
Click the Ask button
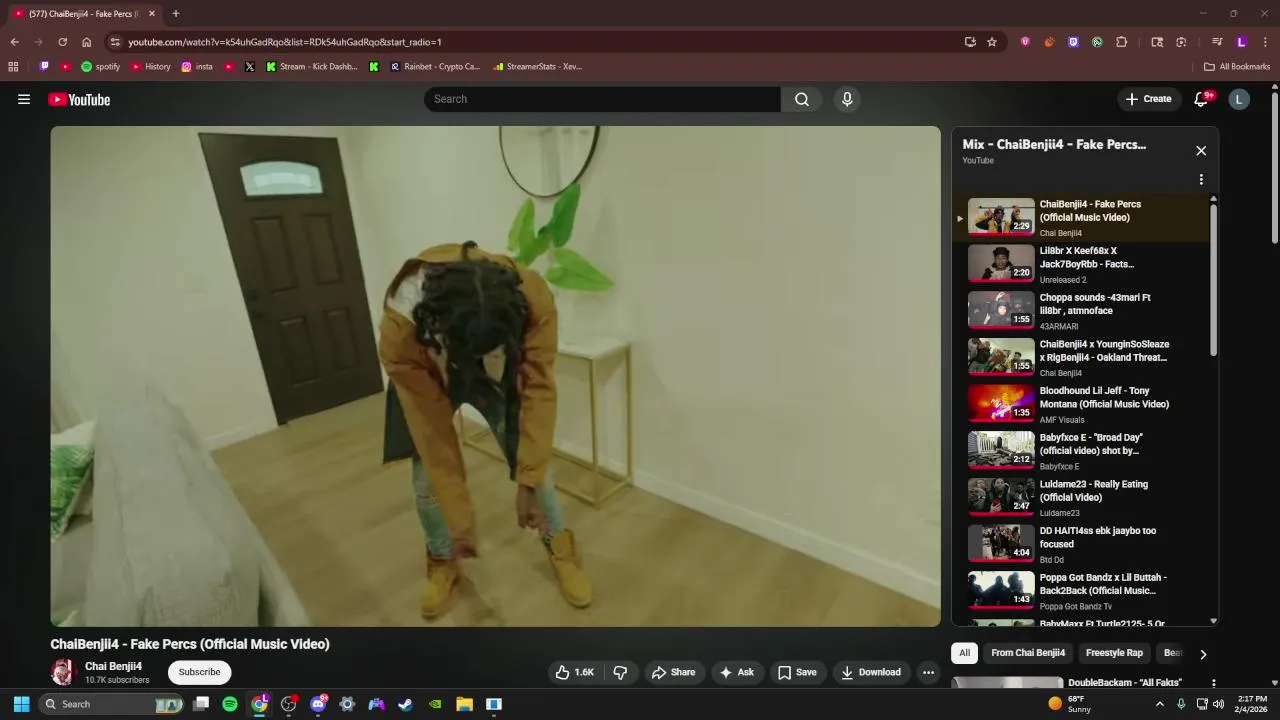736,672
